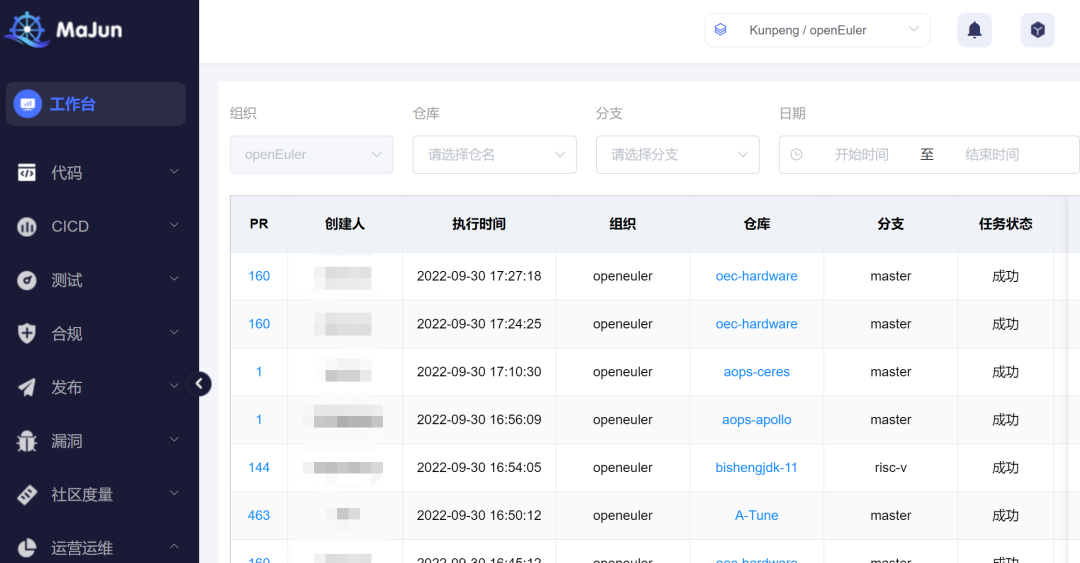Viewport: 1080px width, 563px height.
Task: Click the 工作台 monitor icon
Action: tap(28, 104)
